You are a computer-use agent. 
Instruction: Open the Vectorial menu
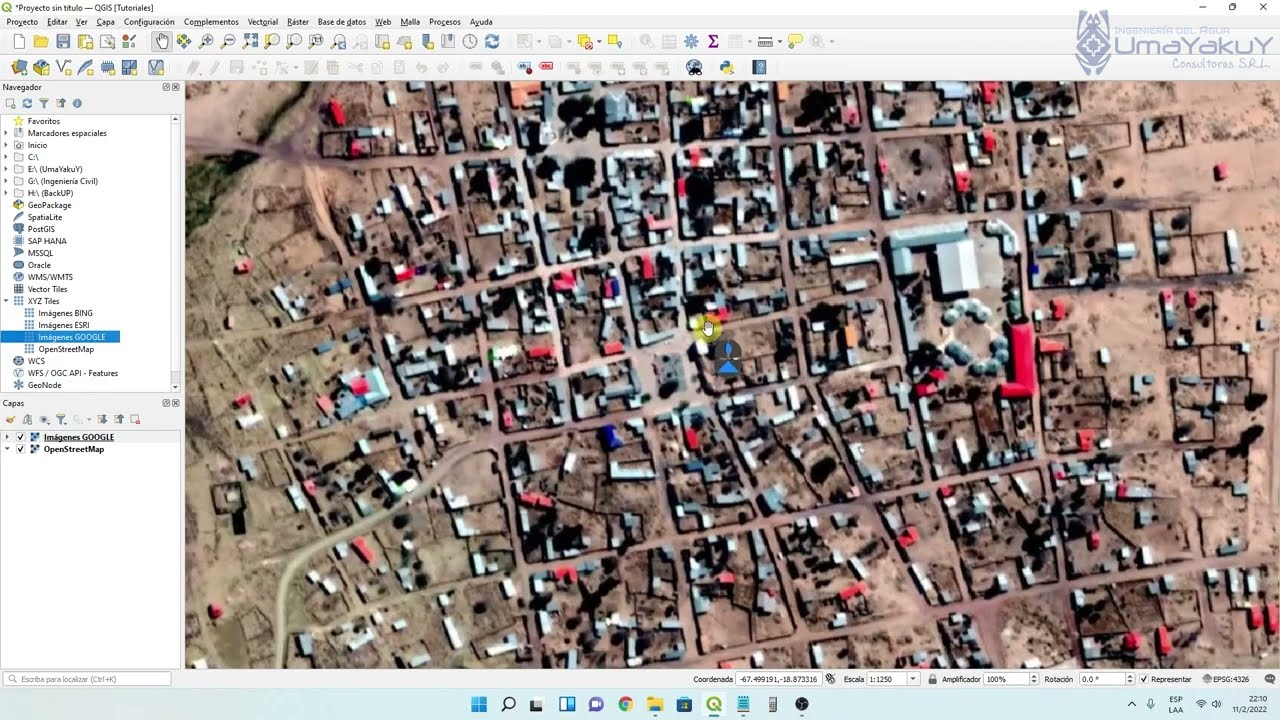click(x=263, y=21)
